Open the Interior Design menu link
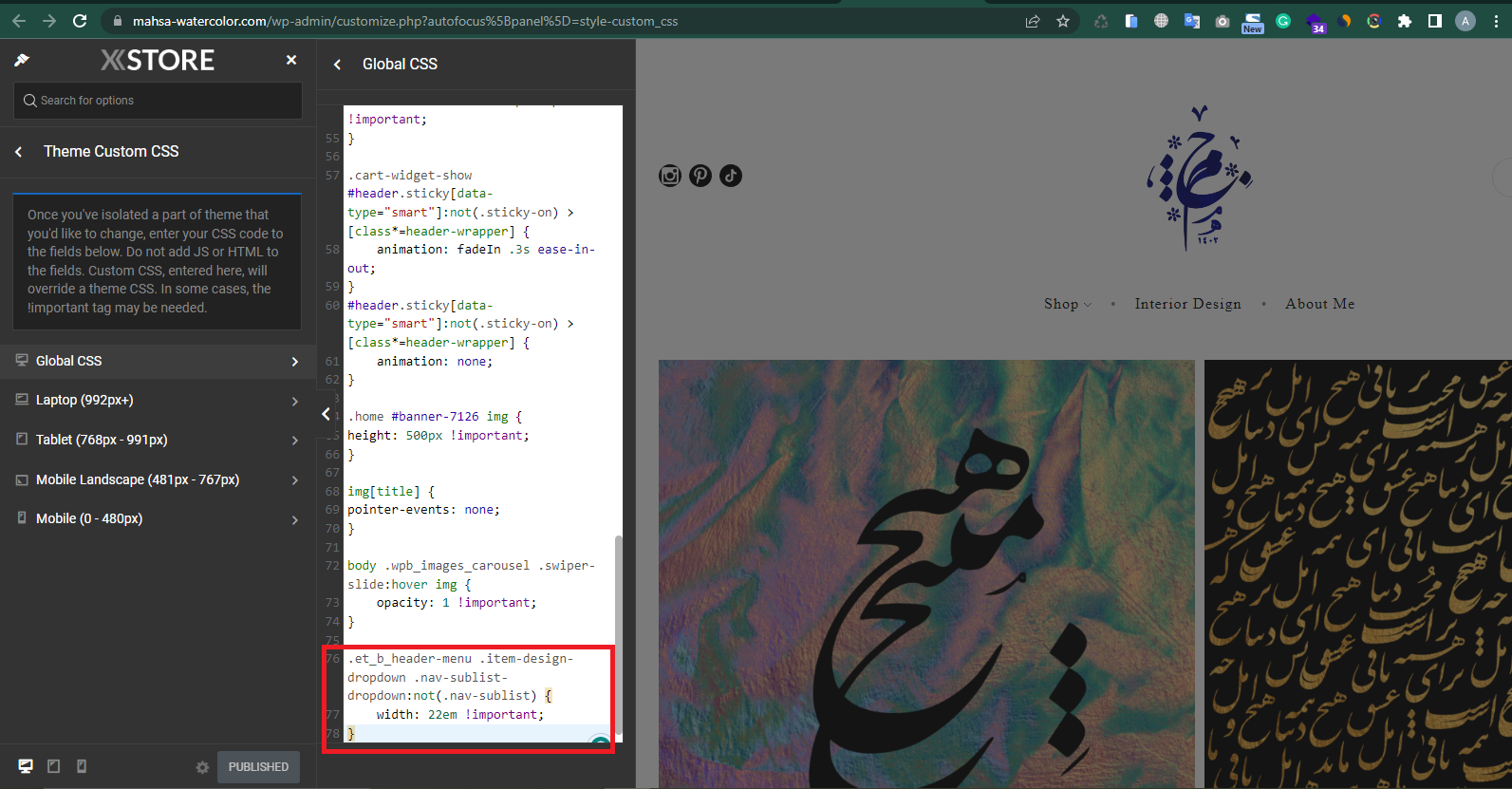Viewport: 1512px width, 789px height. 1187,304
